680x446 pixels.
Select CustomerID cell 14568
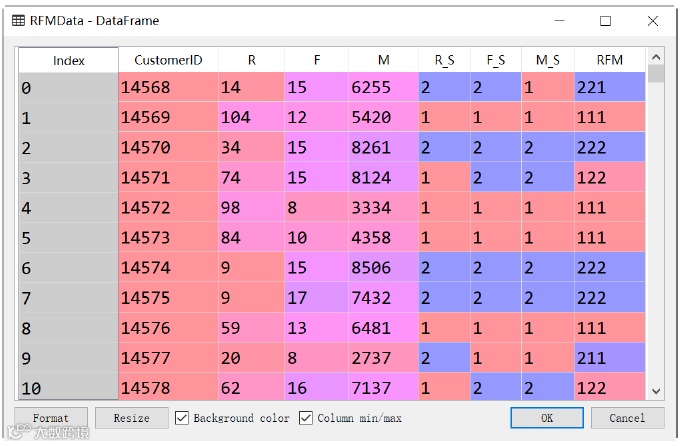(168, 87)
